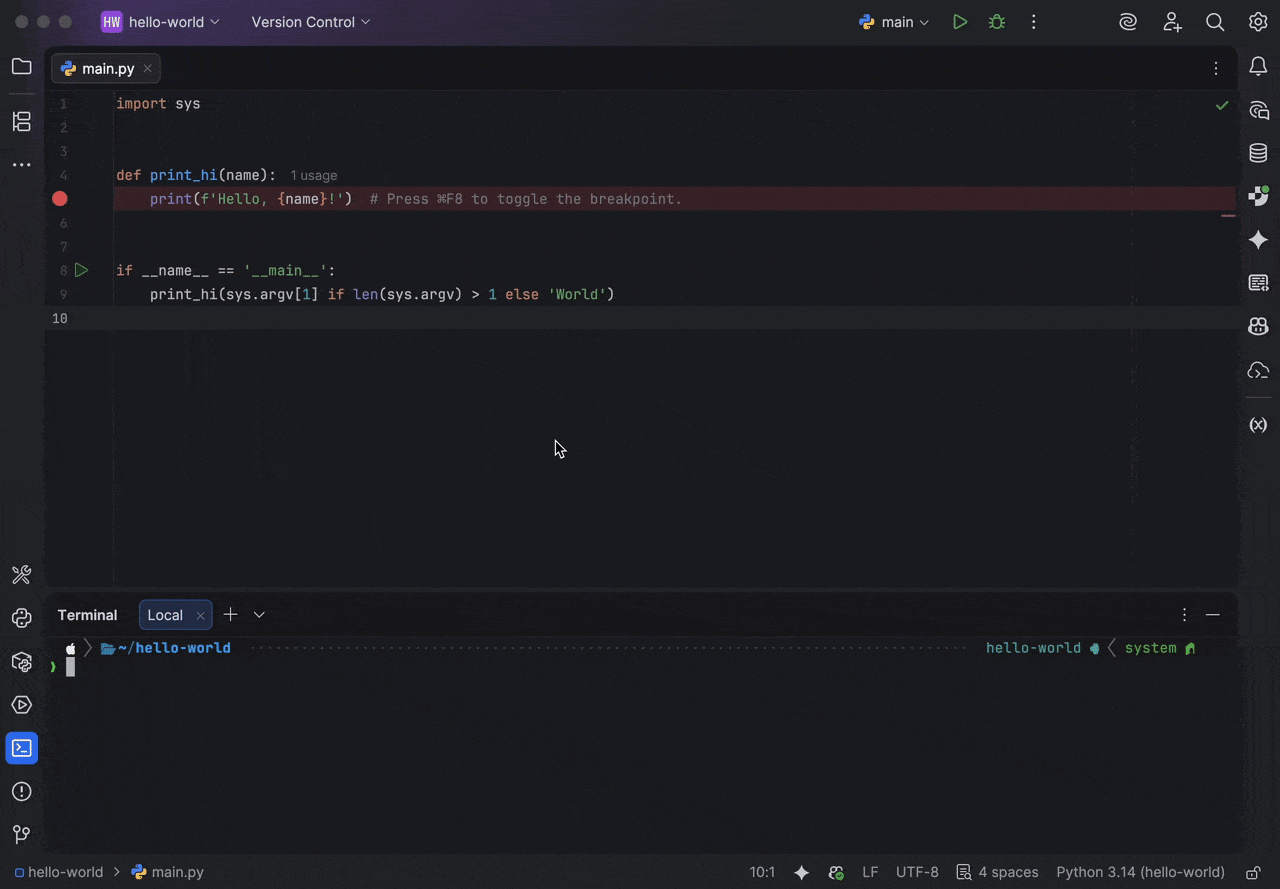Viewport: 1280px width, 889px height.
Task: Open the AI Chat tool window icon
Action: pyautogui.click(x=1258, y=110)
